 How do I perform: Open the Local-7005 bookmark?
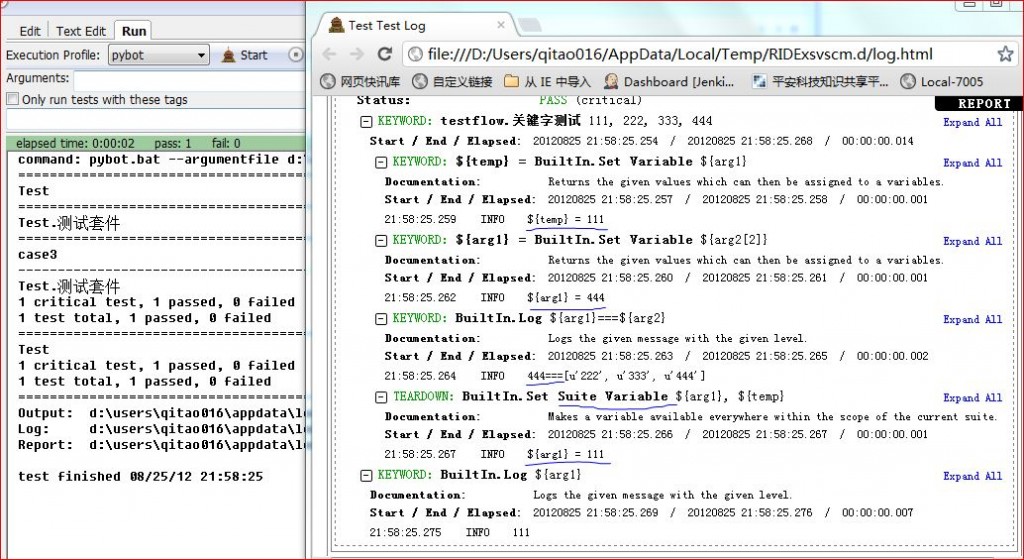tap(941, 82)
